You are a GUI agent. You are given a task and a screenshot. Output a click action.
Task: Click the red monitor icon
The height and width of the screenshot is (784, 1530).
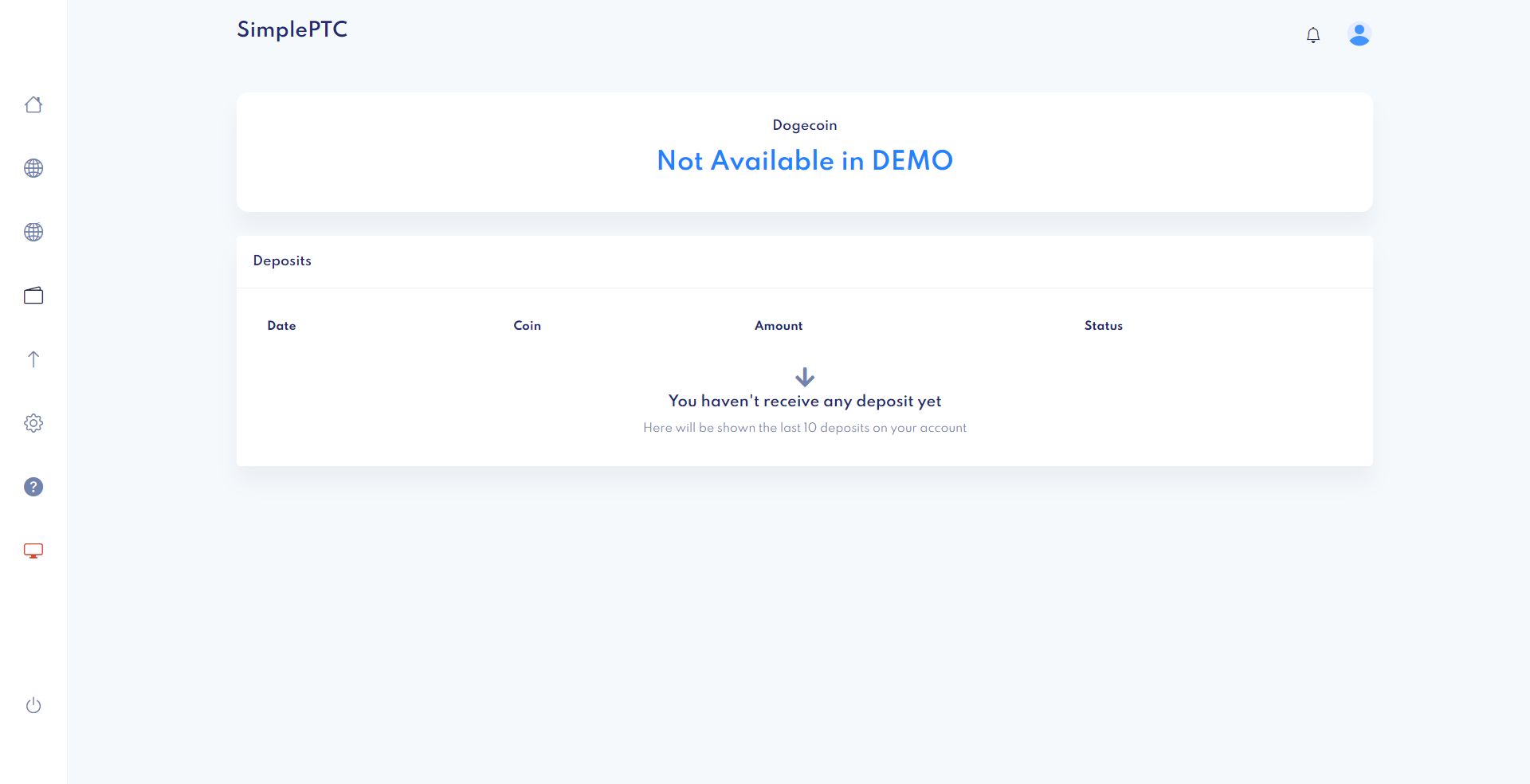[33, 551]
